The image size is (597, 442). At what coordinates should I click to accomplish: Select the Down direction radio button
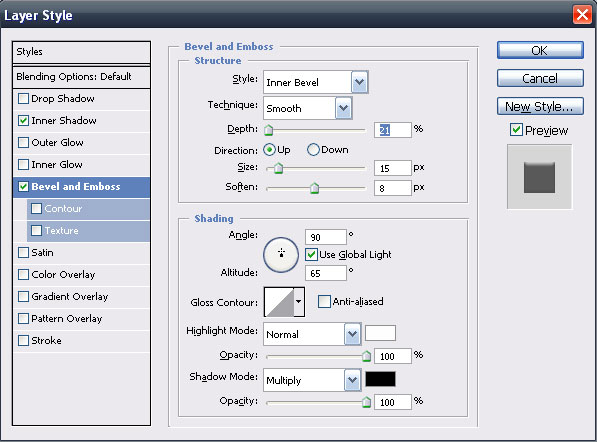pyautogui.click(x=313, y=150)
